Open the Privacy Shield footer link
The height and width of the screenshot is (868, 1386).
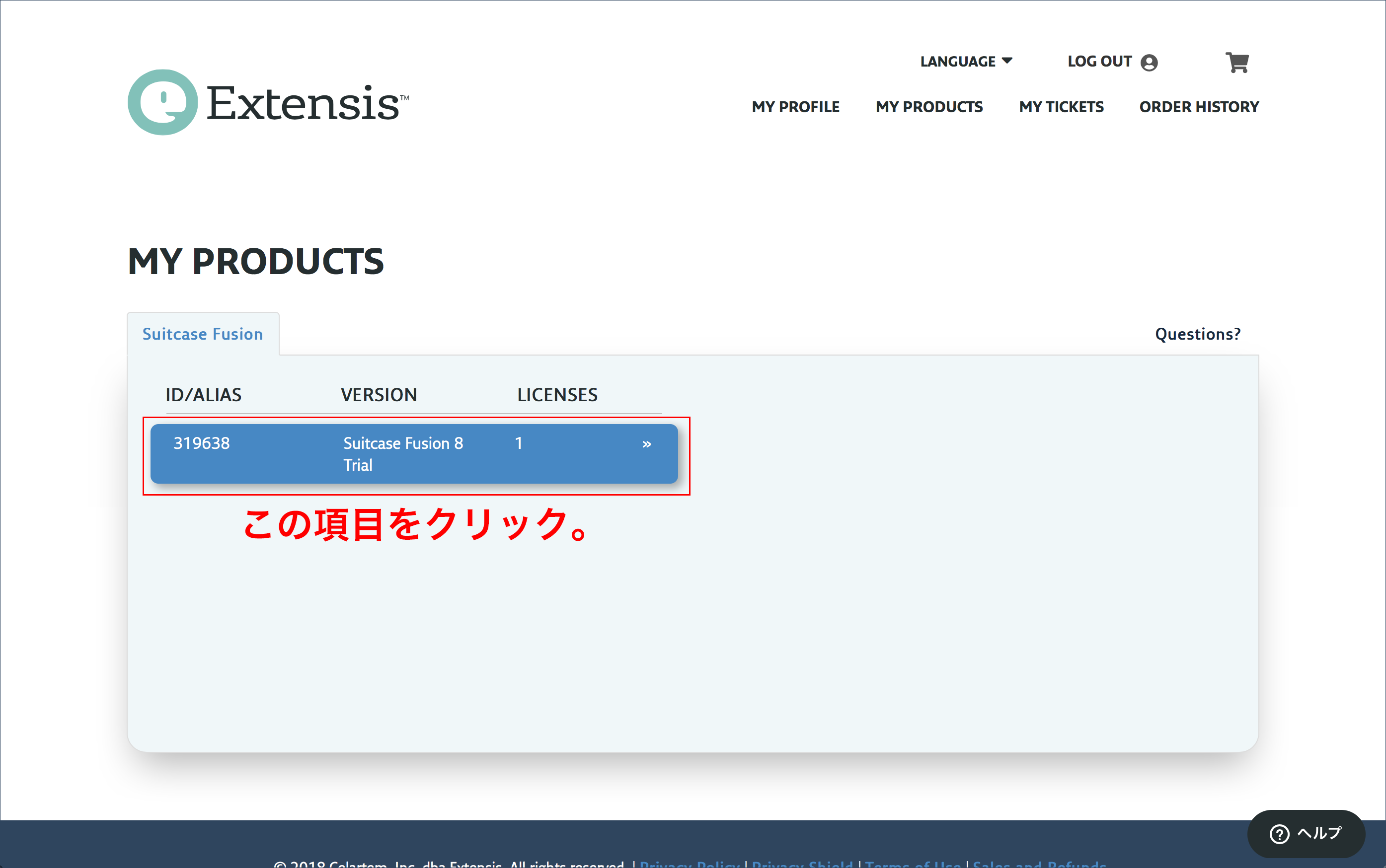[x=802, y=864]
